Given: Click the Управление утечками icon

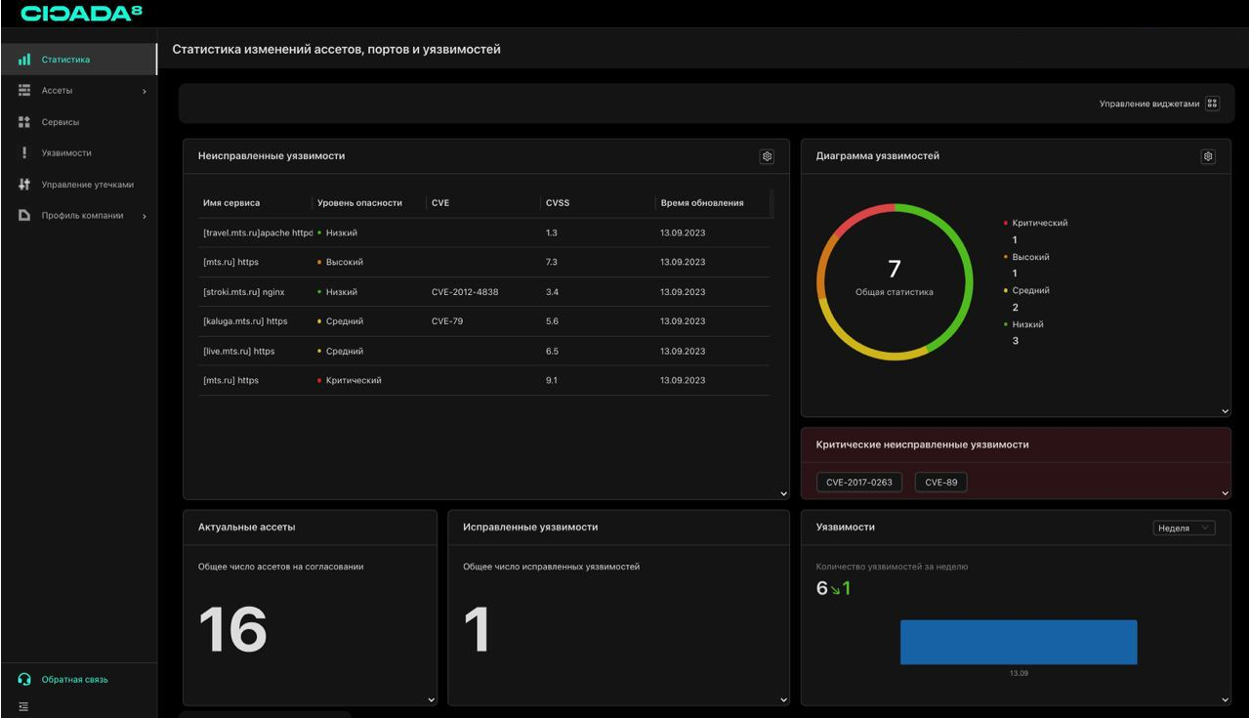Looking at the screenshot, I should (25, 184).
